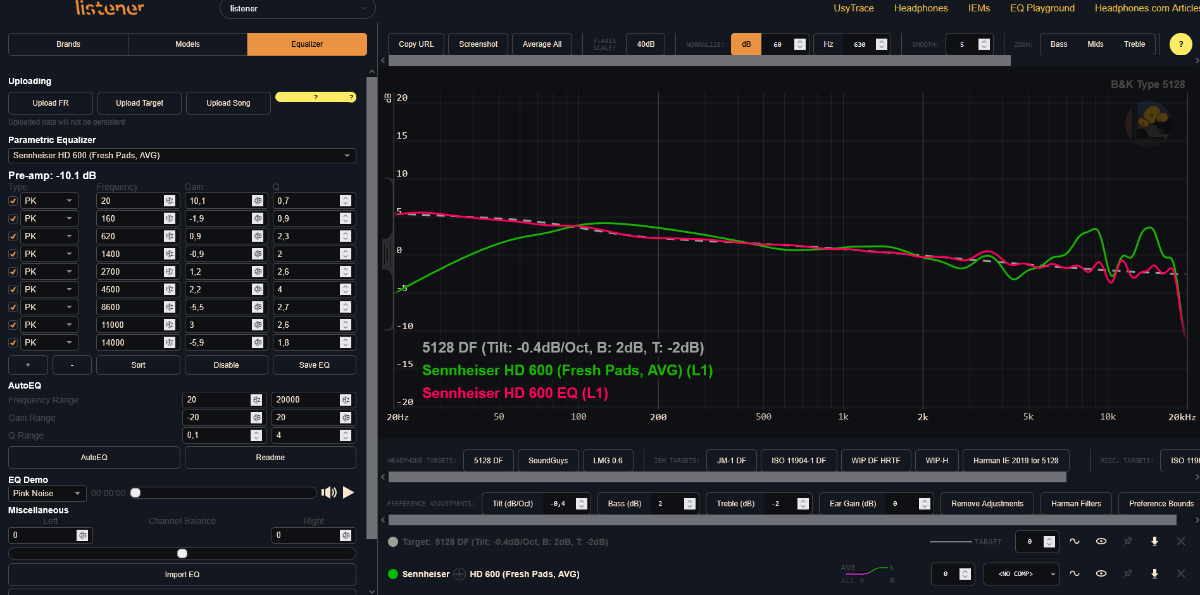This screenshot has width=1200, height=595.
Task: Click the wave icon on Sennheiser HD 600 row
Action: (x=1075, y=574)
